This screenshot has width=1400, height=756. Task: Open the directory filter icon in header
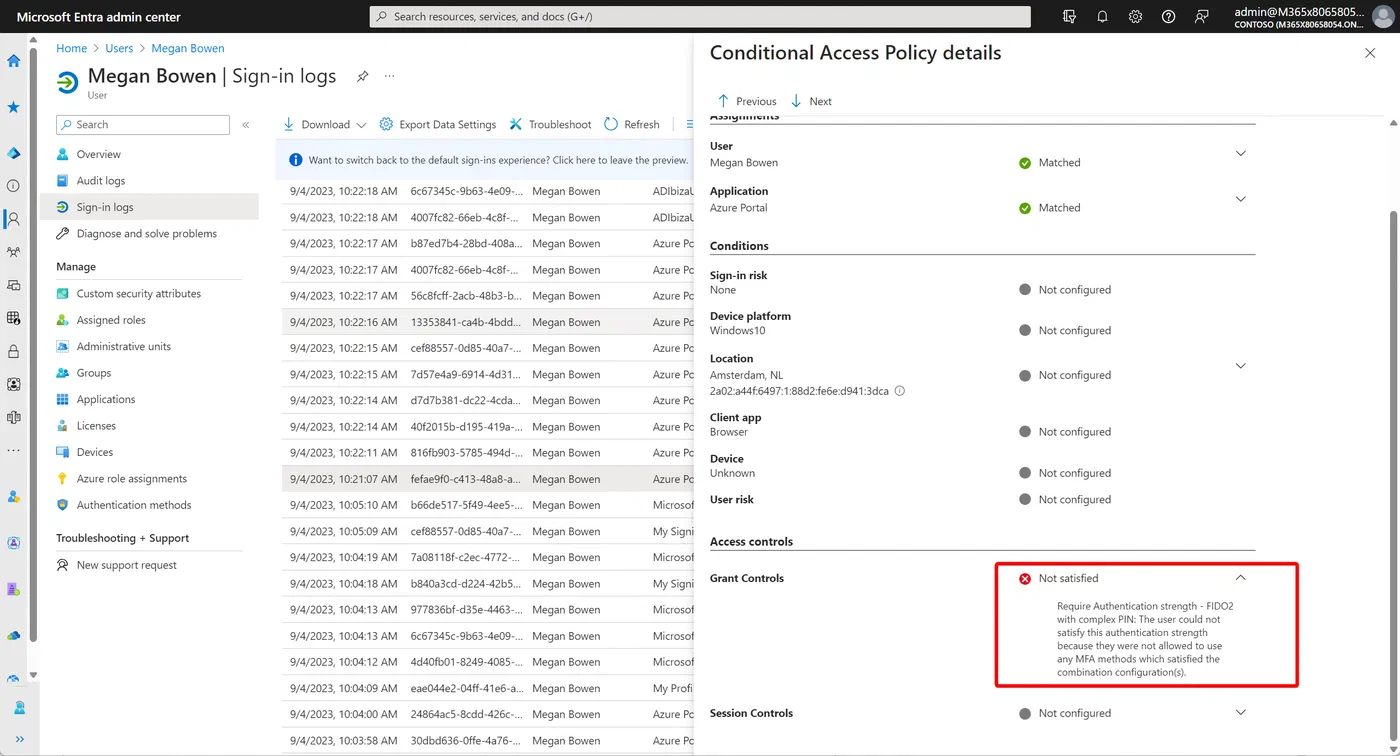1070,17
